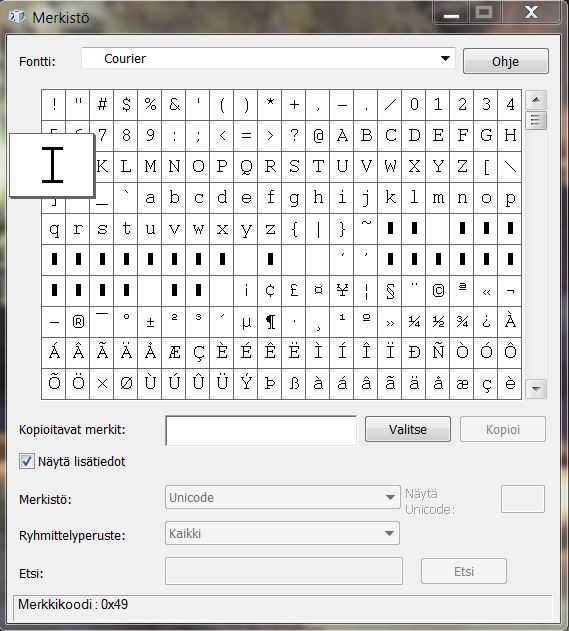The width and height of the screenshot is (569, 631).
Task: Select the lowercase g character
Action: pos(294,198)
